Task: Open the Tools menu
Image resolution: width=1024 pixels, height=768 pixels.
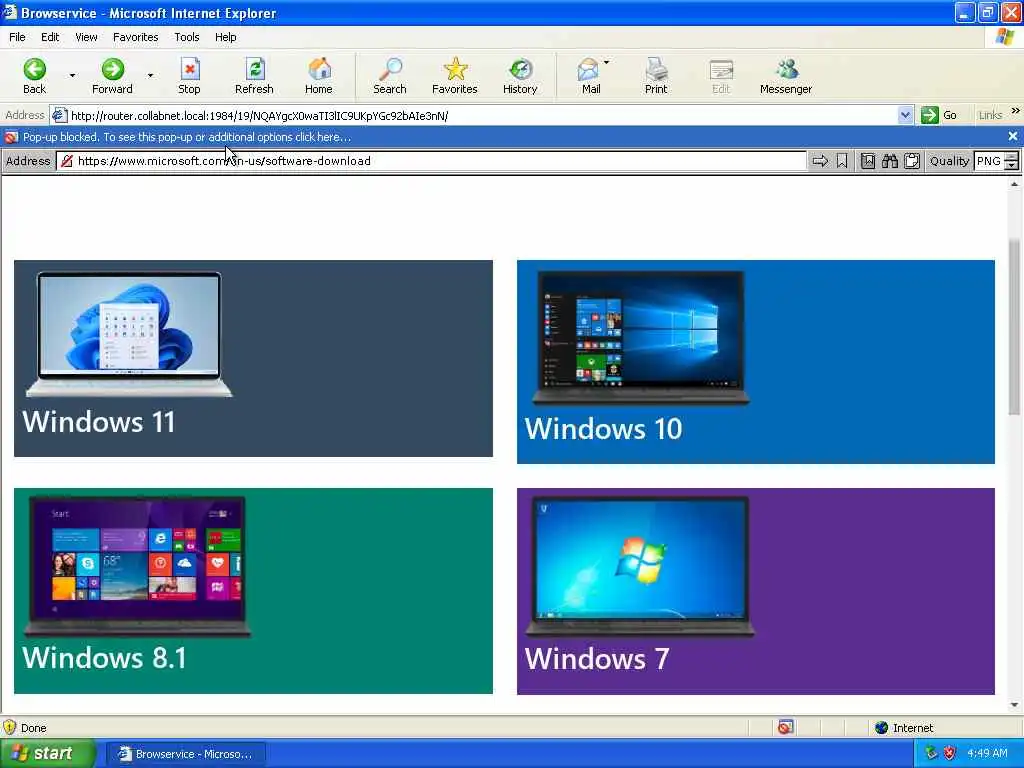Action: (187, 37)
